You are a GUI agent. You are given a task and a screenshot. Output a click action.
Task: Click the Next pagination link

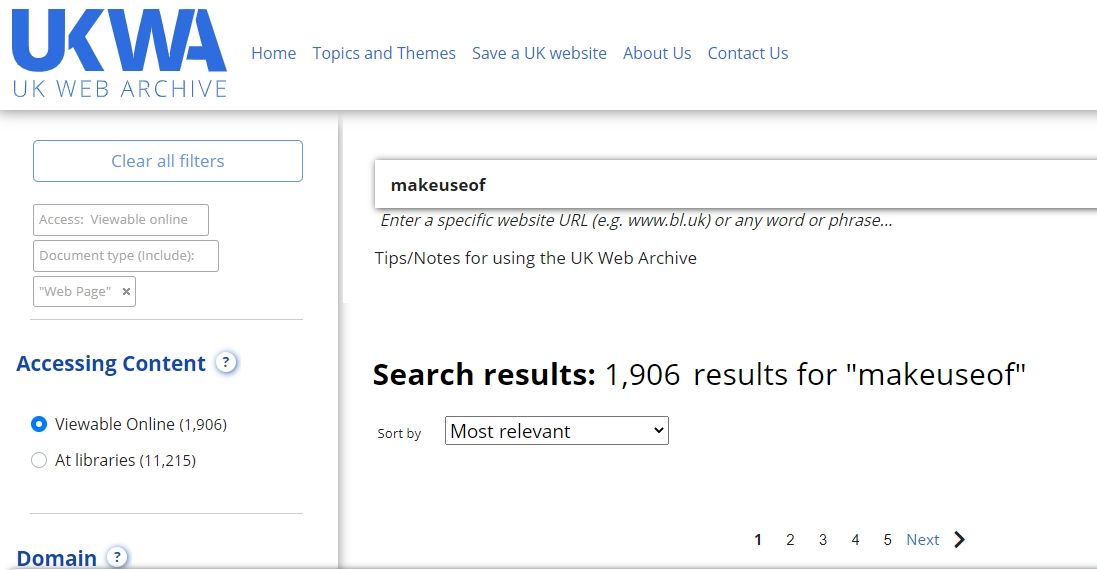click(923, 540)
